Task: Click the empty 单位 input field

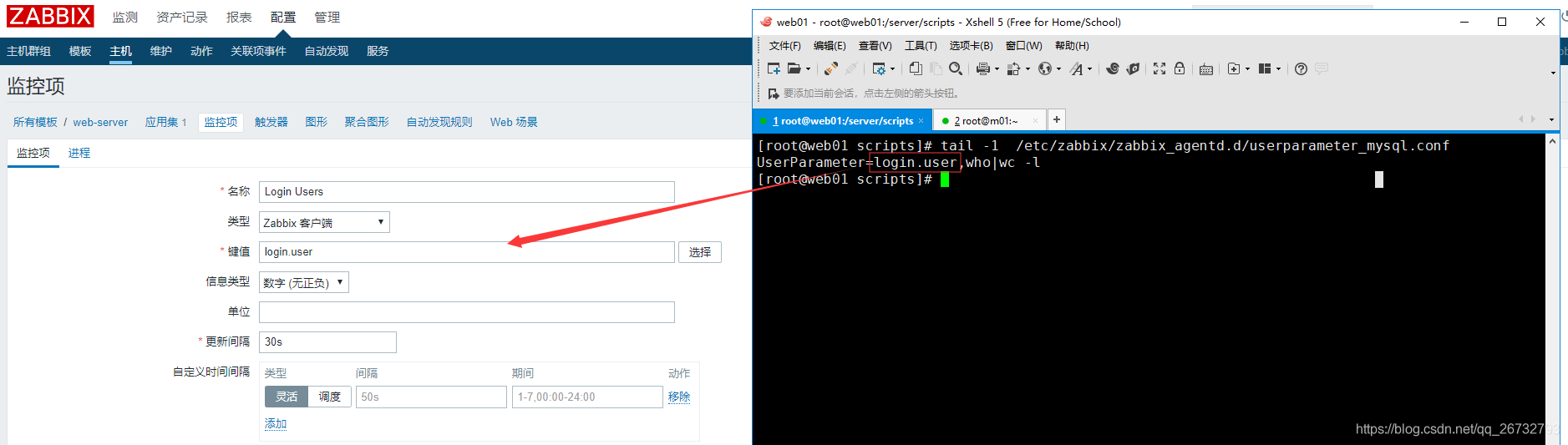Action: tap(467, 312)
